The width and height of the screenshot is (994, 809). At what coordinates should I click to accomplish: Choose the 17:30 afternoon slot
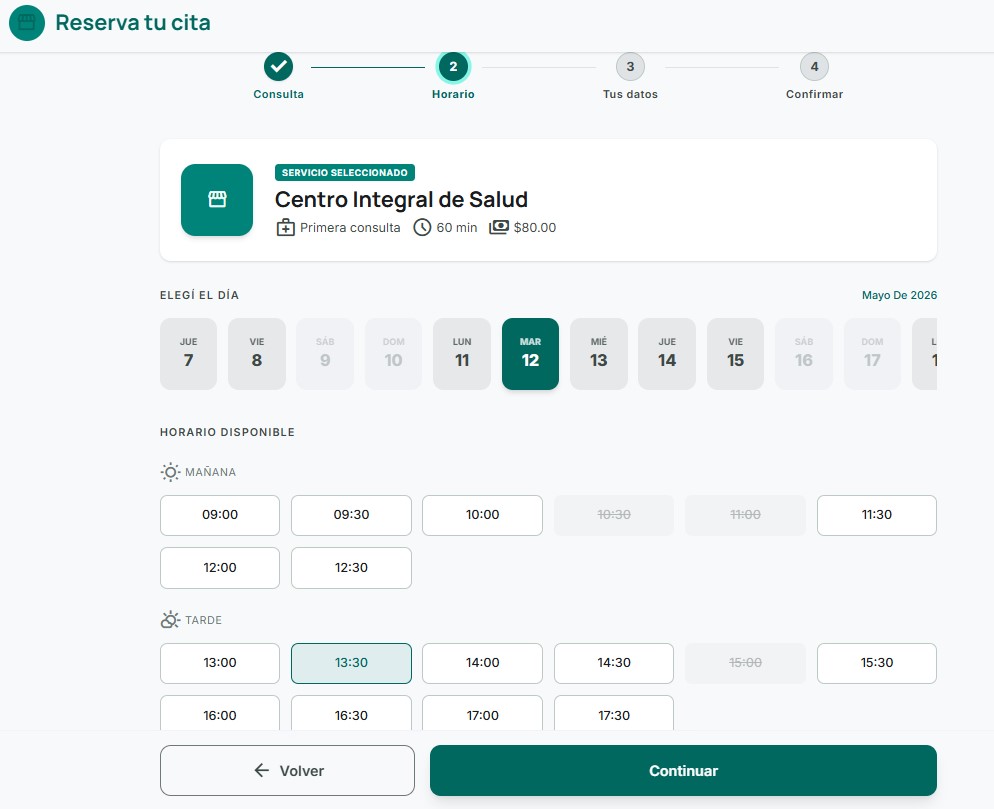[x=614, y=714]
